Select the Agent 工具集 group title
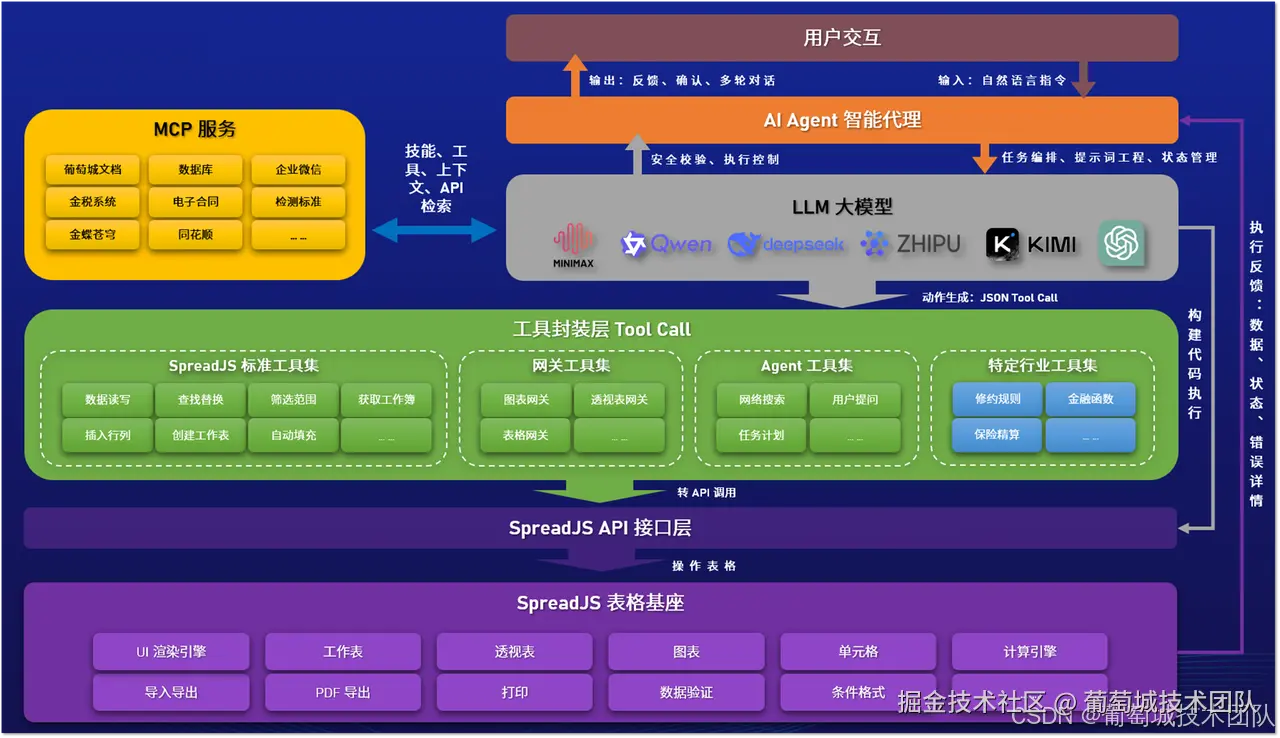The image size is (1280, 738). coord(807,366)
